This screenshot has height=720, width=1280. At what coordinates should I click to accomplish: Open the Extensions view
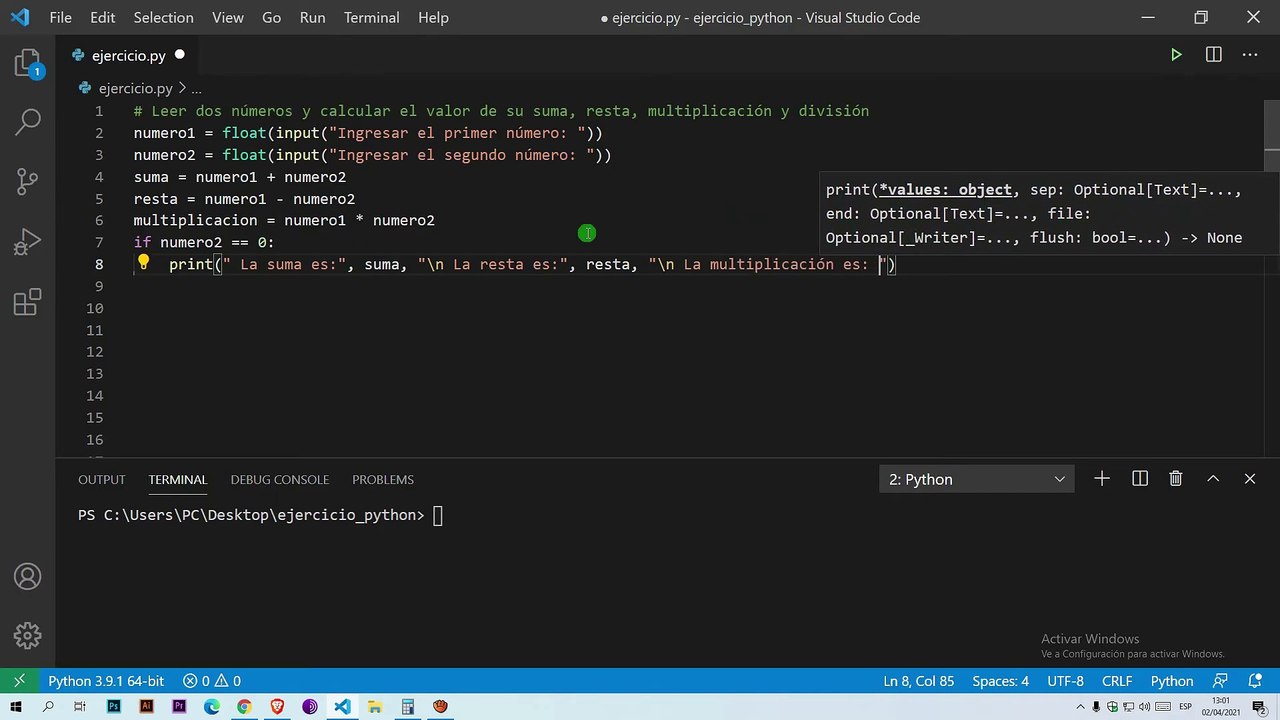[28, 302]
